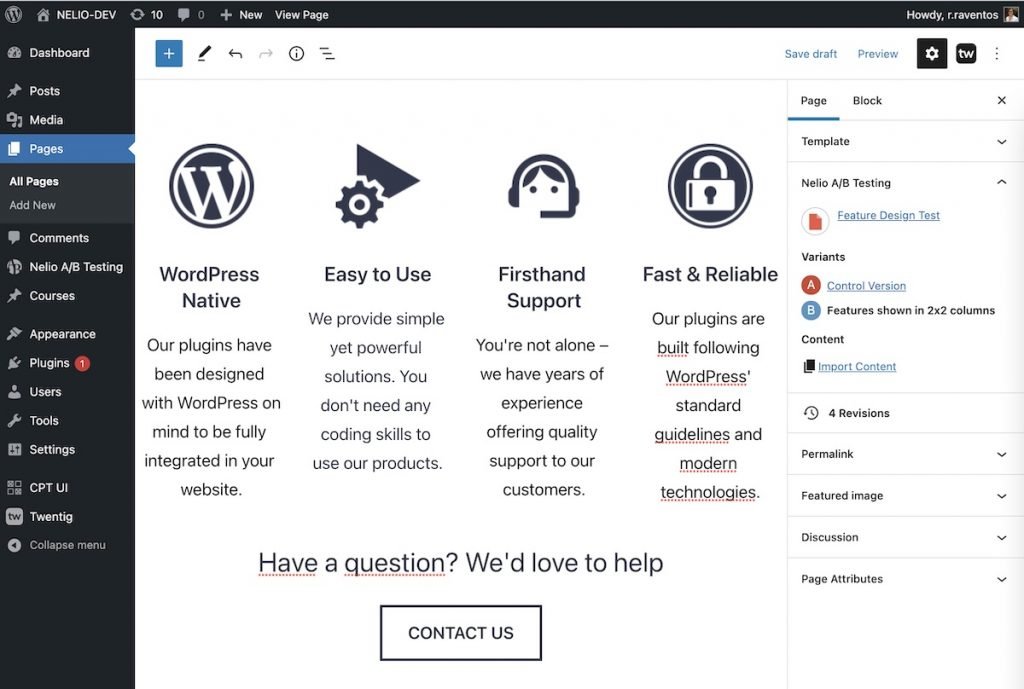1024x689 pixels.
Task: Open 4 Revisions
Action: pyautogui.click(x=904, y=413)
